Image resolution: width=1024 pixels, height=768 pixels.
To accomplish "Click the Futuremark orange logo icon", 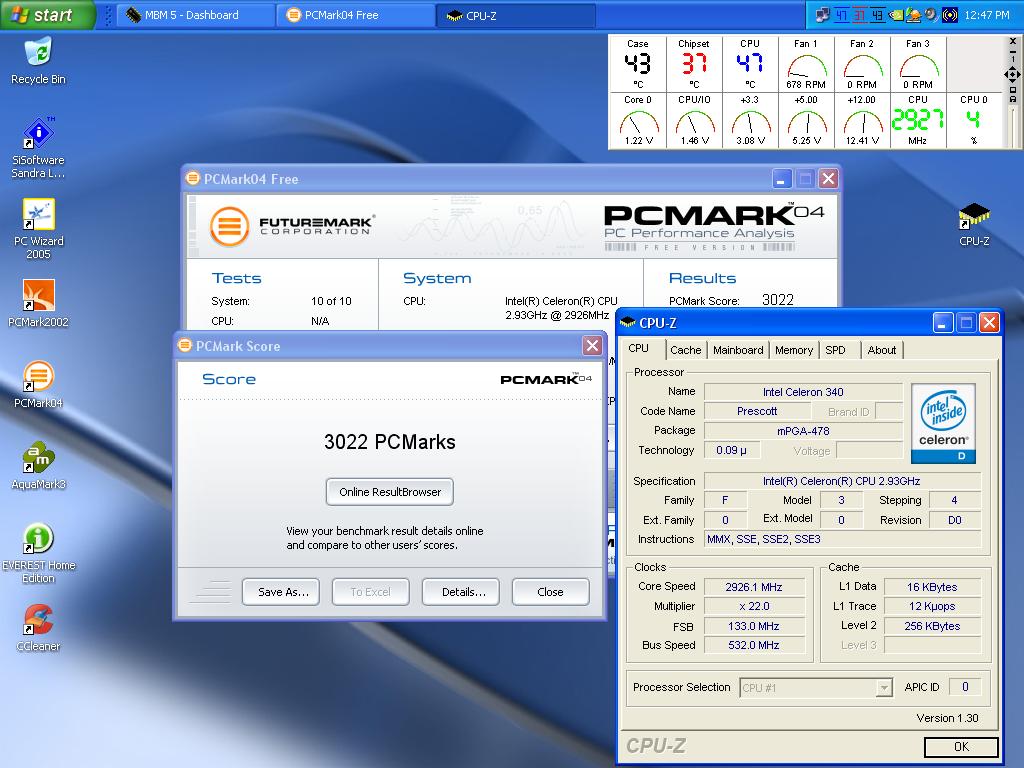I will [x=229, y=226].
